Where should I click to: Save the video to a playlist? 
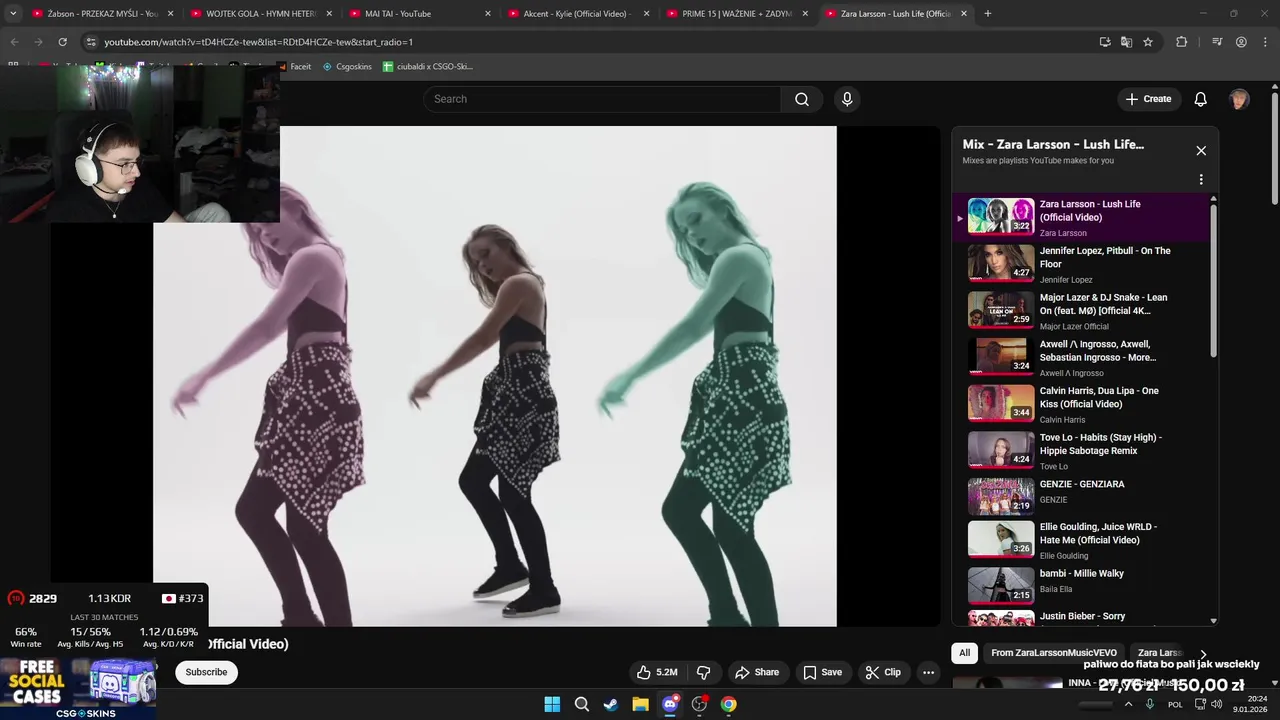coord(822,672)
